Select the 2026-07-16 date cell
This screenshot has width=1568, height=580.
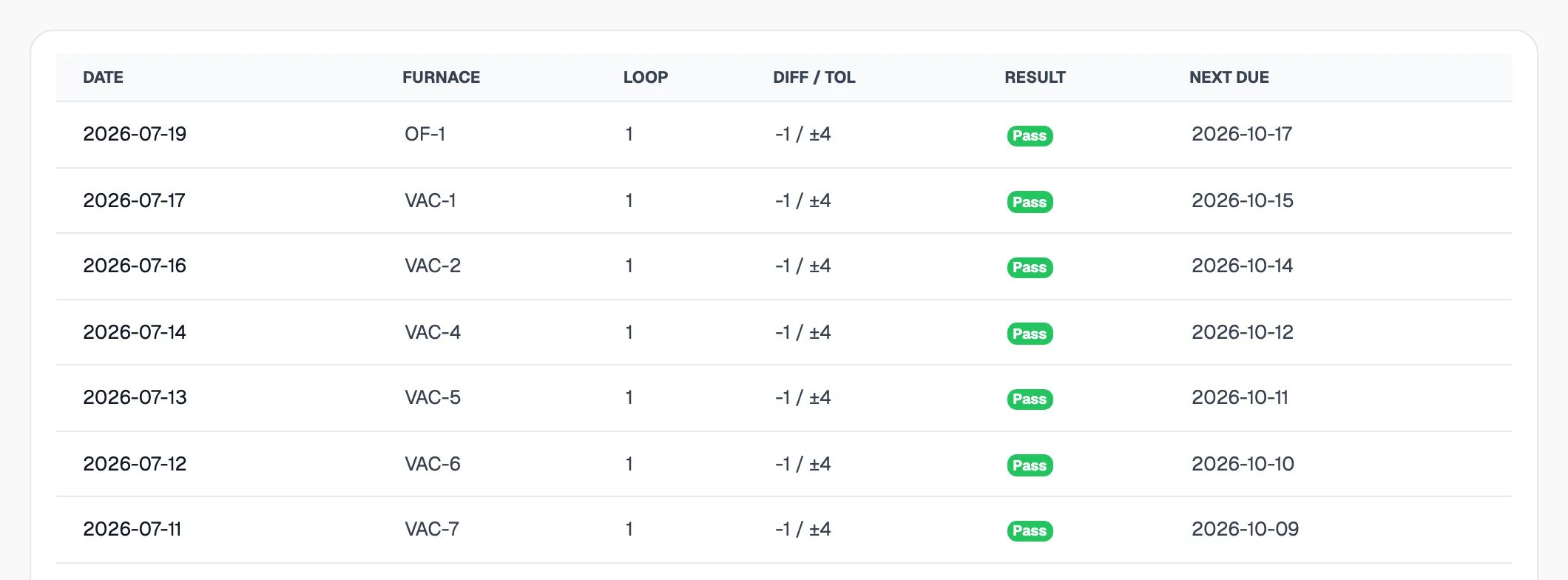pyautogui.click(x=135, y=266)
